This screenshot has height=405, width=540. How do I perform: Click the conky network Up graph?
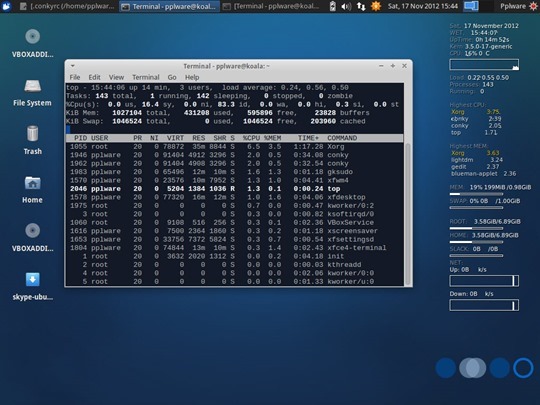[x=484, y=281]
